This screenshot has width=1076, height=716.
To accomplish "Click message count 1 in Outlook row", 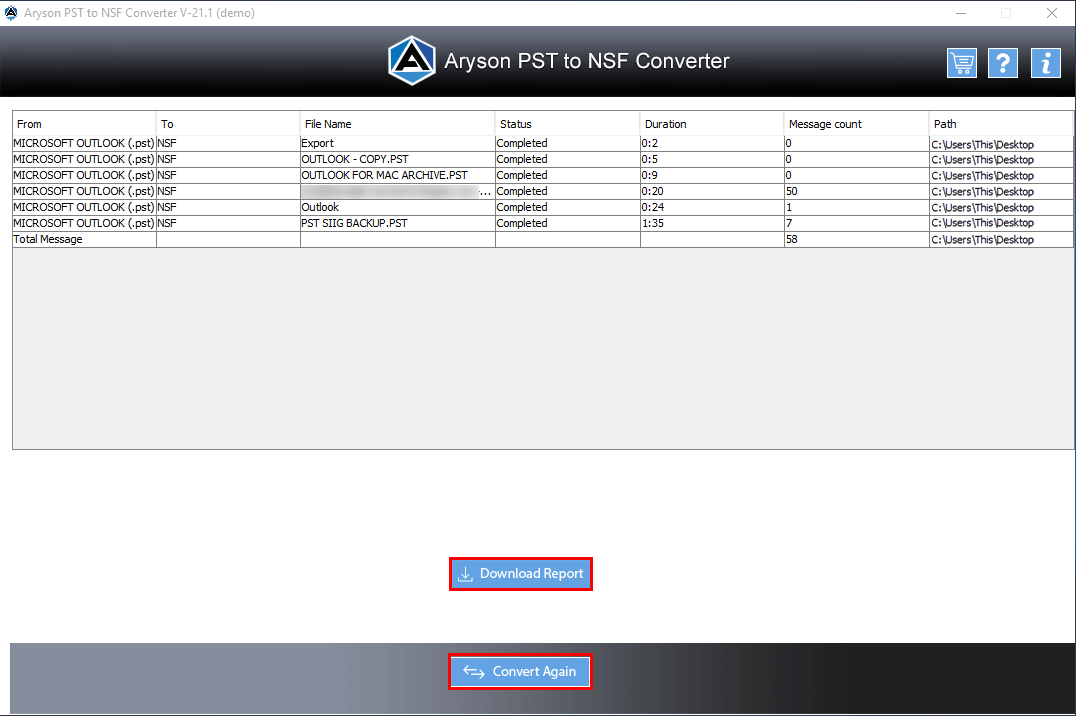I will click(856, 207).
